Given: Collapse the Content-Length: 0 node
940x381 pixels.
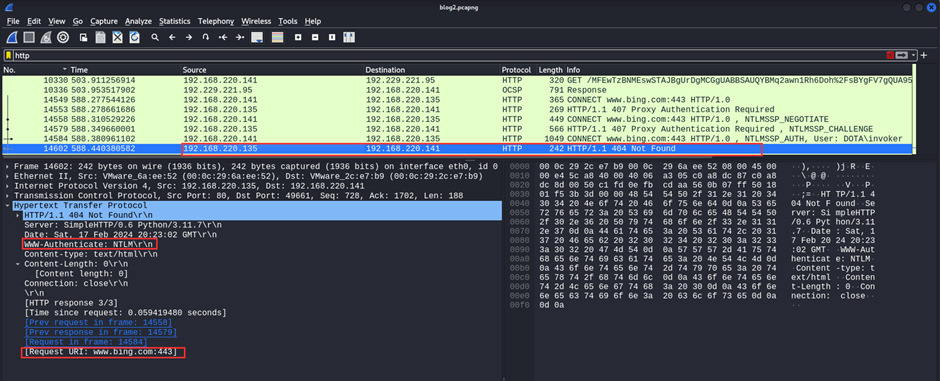Looking at the screenshot, I should coord(17,264).
